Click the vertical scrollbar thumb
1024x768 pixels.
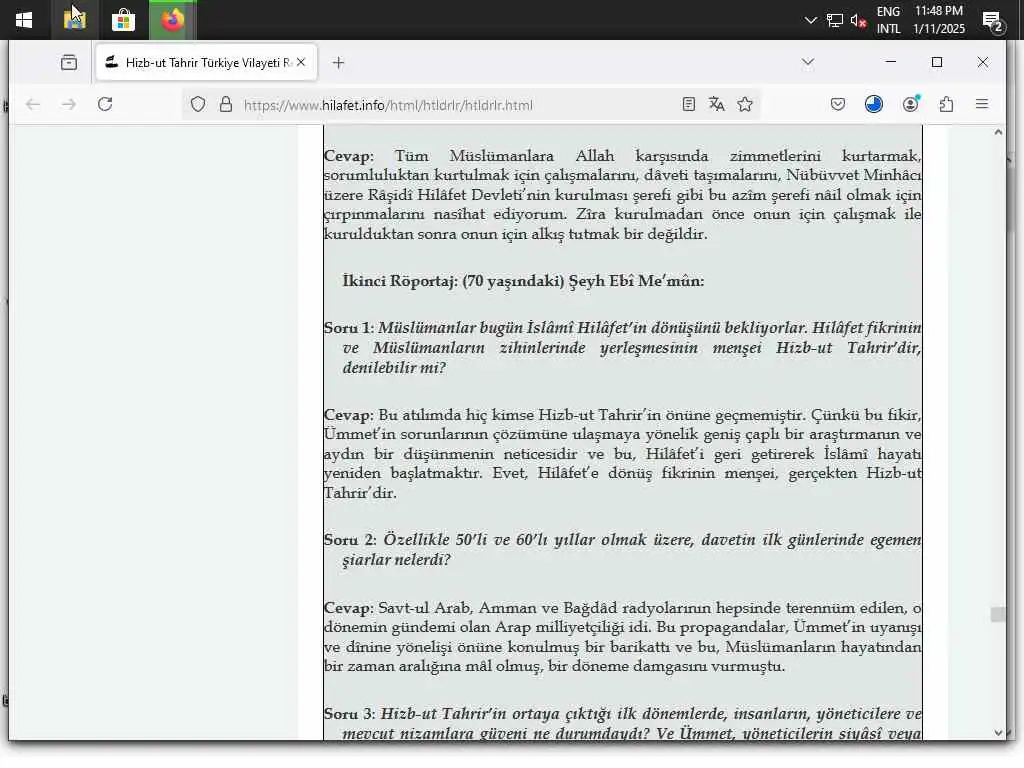(x=998, y=614)
